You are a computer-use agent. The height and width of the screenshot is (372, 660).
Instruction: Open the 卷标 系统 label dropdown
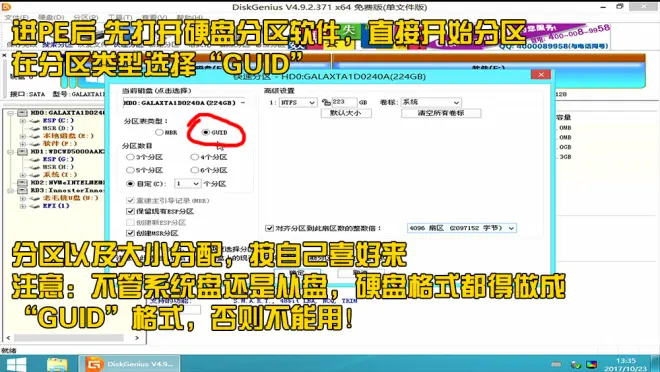[431, 102]
